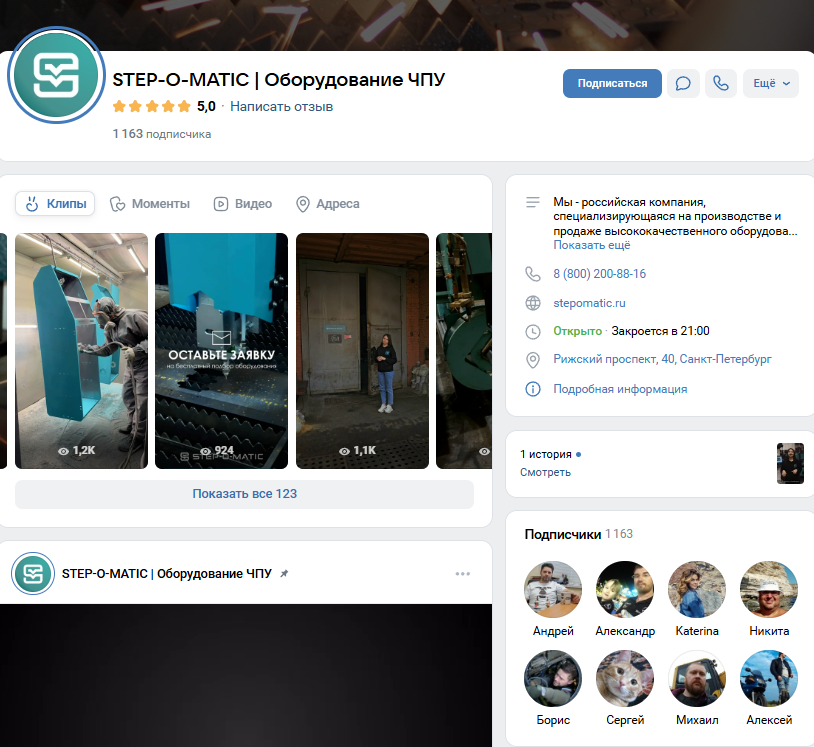The height and width of the screenshot is (747, 814).
Task: Click the globe icon next to stepomatic.ru
Action: click(531, 302)
